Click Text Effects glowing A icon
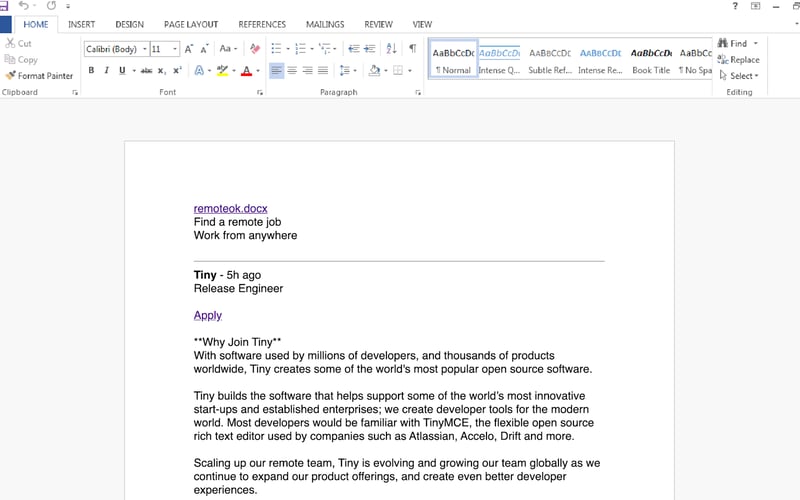800x500 pixels. pyautogui.click(x=199, y=70)
